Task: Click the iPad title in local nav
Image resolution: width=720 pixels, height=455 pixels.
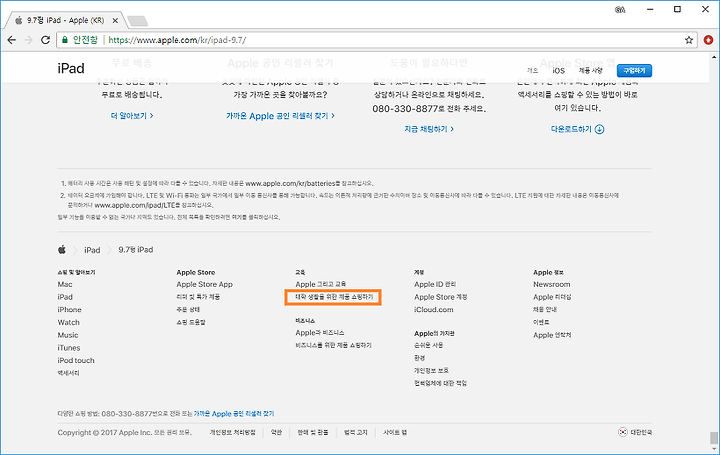Action: pyautogui.click(x=71, y=68)
